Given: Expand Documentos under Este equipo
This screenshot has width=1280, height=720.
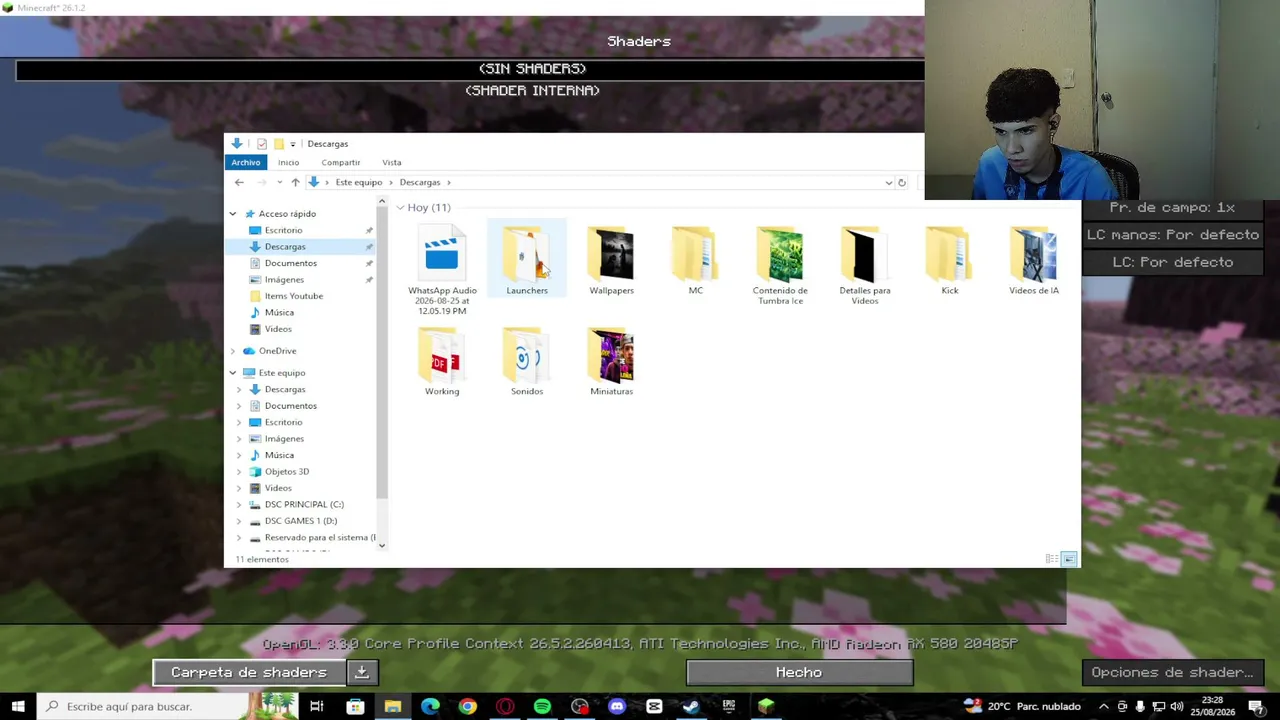Looking at the screenshot, I should [x=239, y=406].
